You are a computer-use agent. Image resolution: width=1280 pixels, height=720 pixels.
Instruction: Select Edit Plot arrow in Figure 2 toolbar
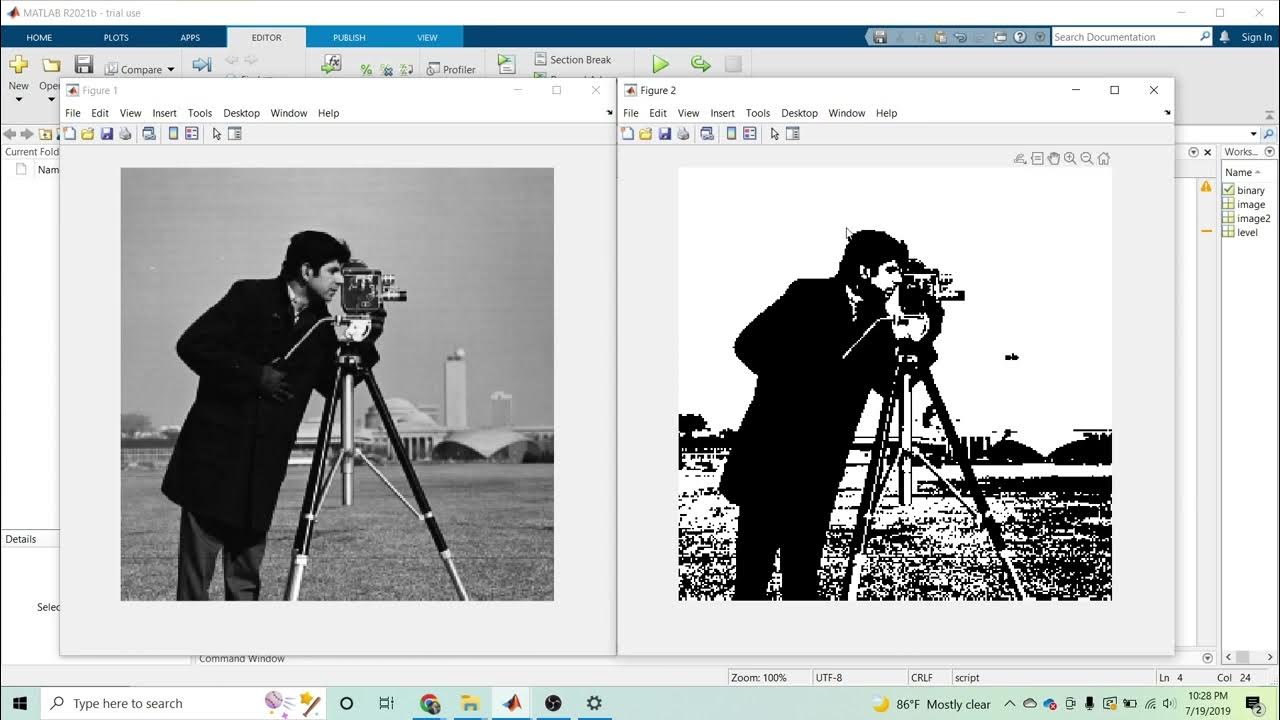(775, 134)
